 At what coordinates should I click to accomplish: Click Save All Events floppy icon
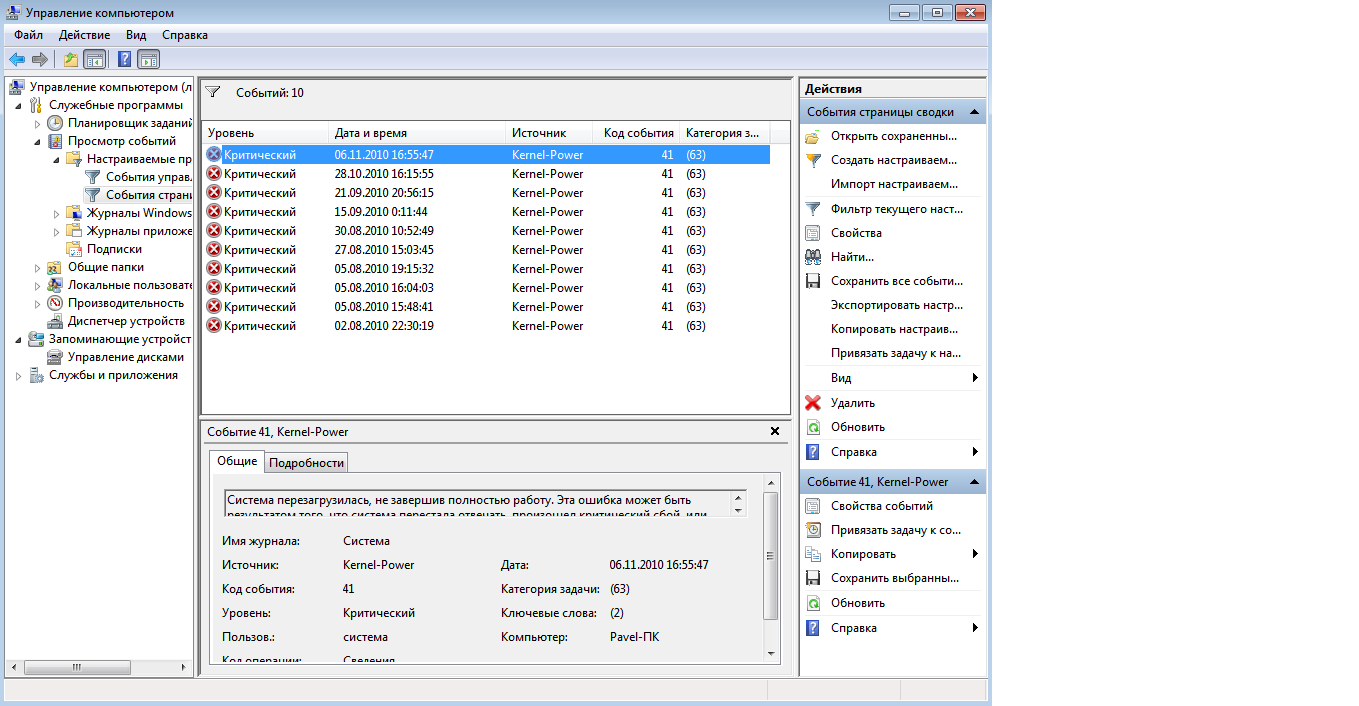click(813, 281)
